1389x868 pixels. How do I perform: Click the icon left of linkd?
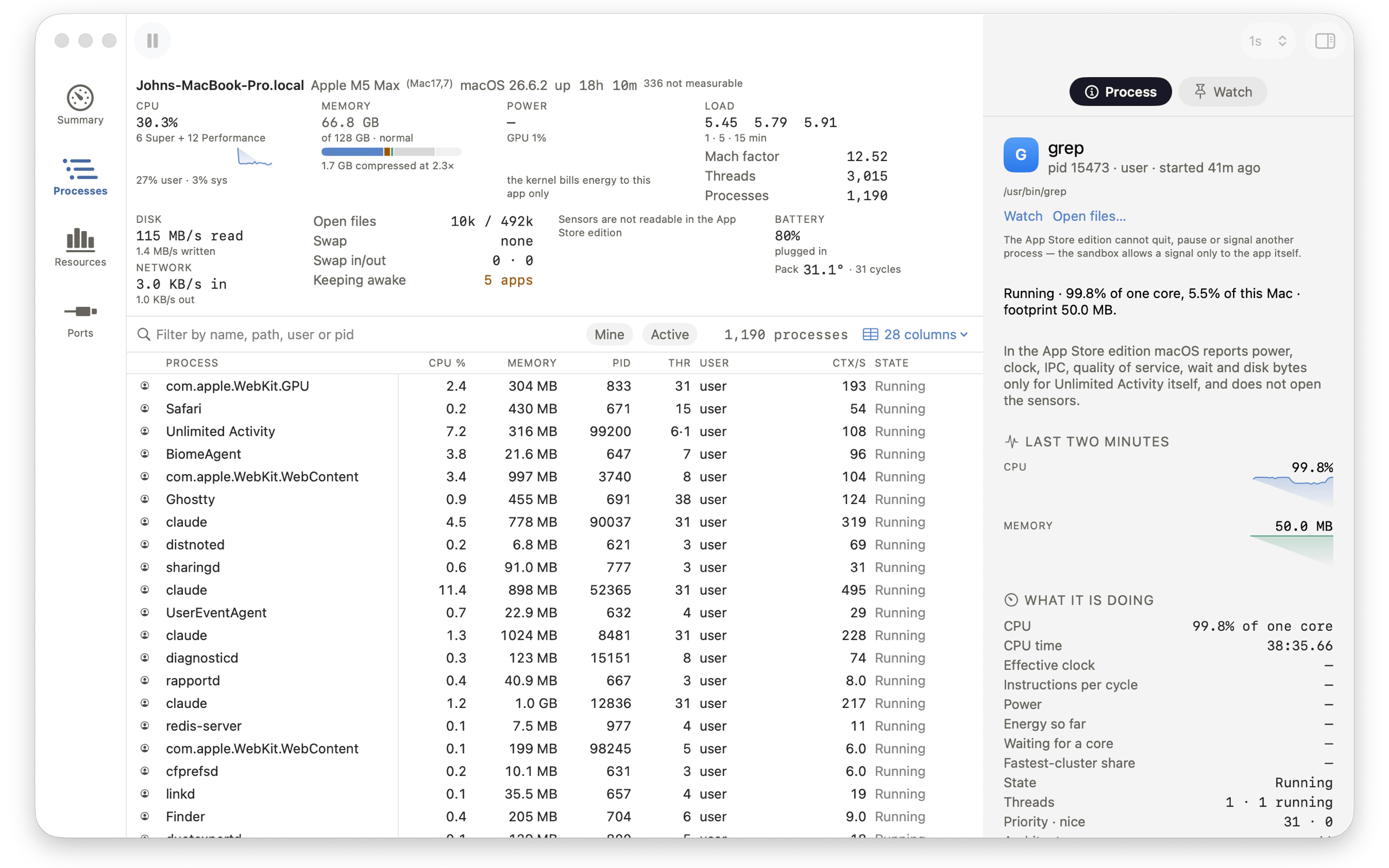[x=145, y=794]
